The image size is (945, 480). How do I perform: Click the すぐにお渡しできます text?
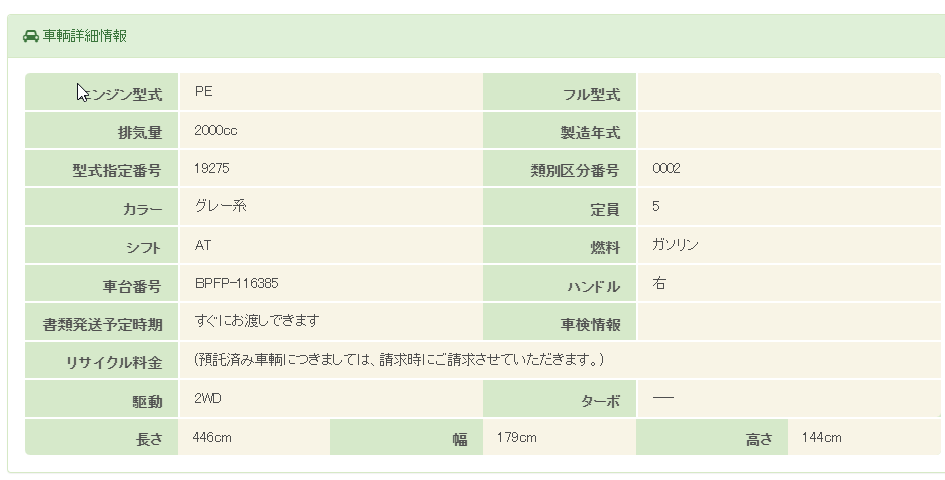pyautogui.click(x=257, y=320)
